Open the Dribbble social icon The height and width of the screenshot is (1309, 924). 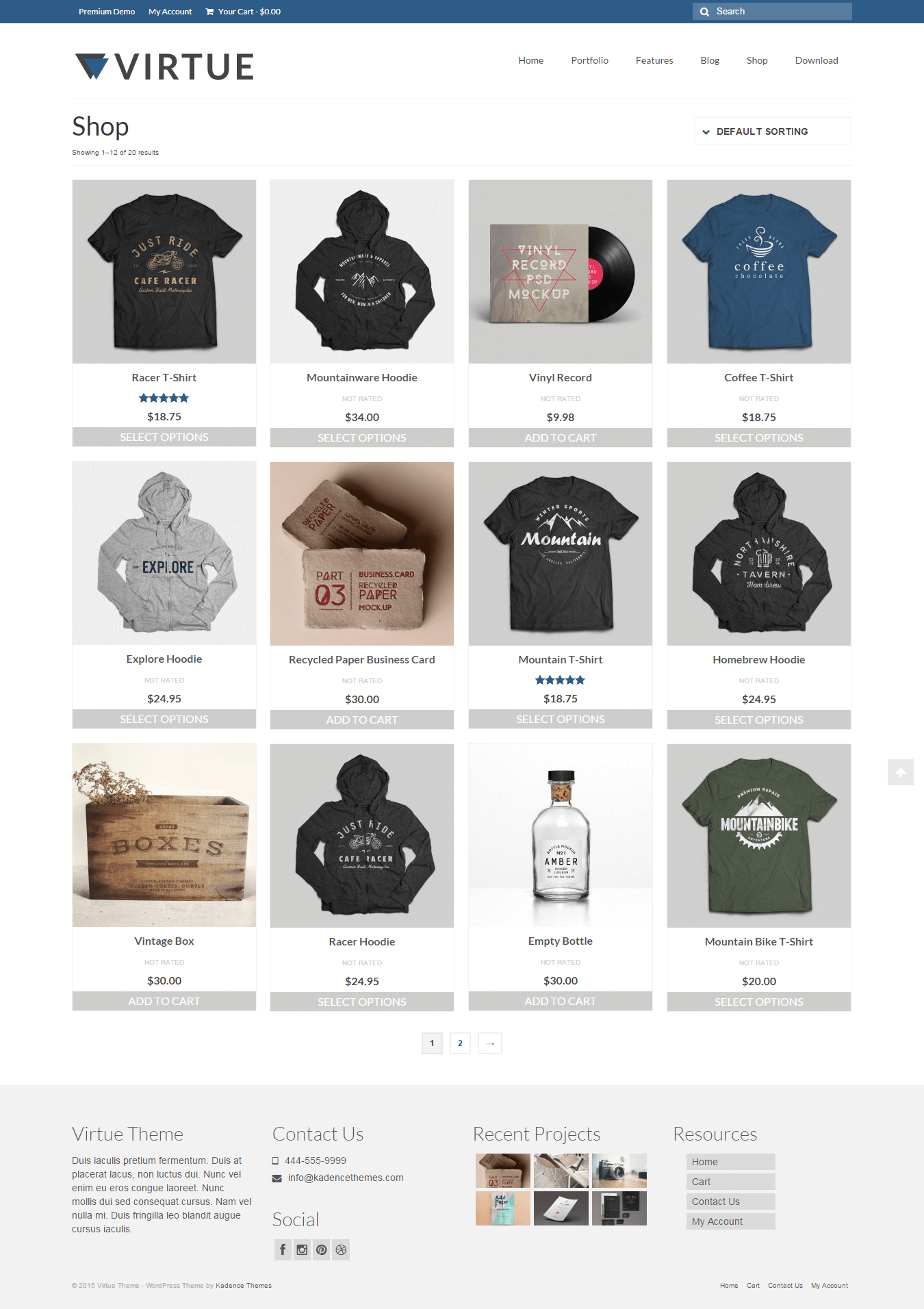click(x=342, y=1249)
